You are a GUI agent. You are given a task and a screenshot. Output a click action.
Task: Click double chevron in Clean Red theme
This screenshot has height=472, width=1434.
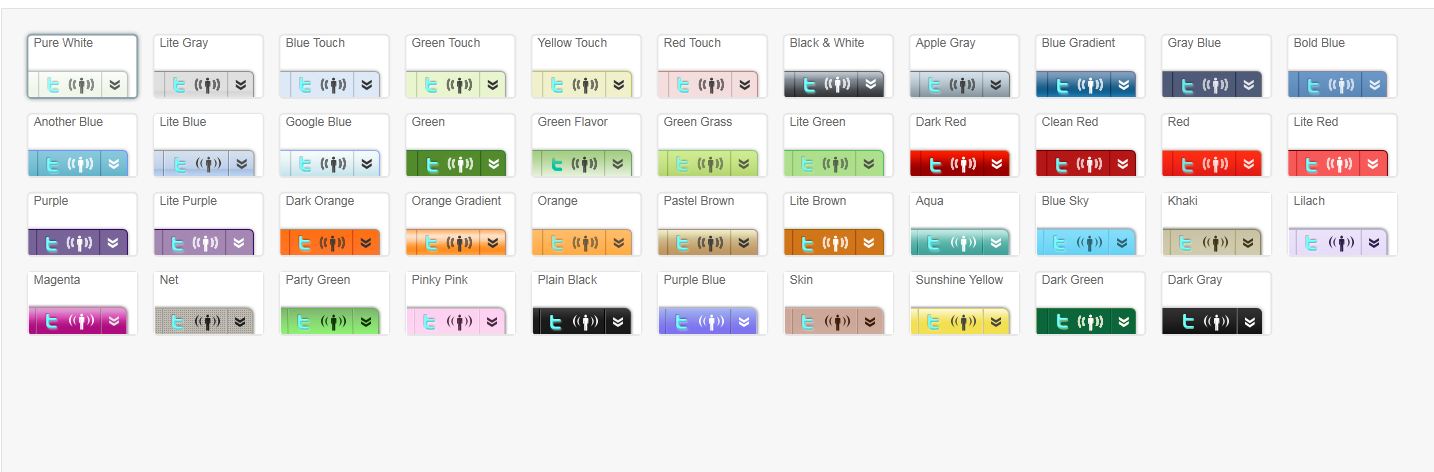pos(1123,164)
